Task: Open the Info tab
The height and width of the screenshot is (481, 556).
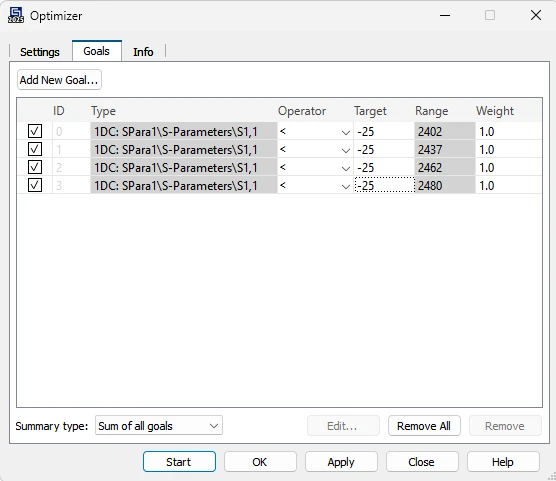Action: [143, 52]
